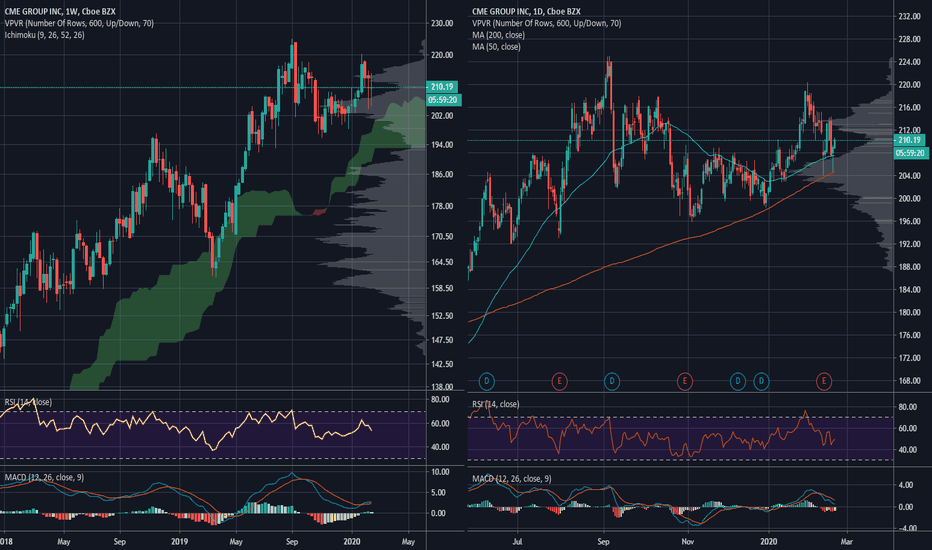Select the MA (50, close) indicator label
The height and width of the screenshot is (550, 932).
tap(496, 46)
